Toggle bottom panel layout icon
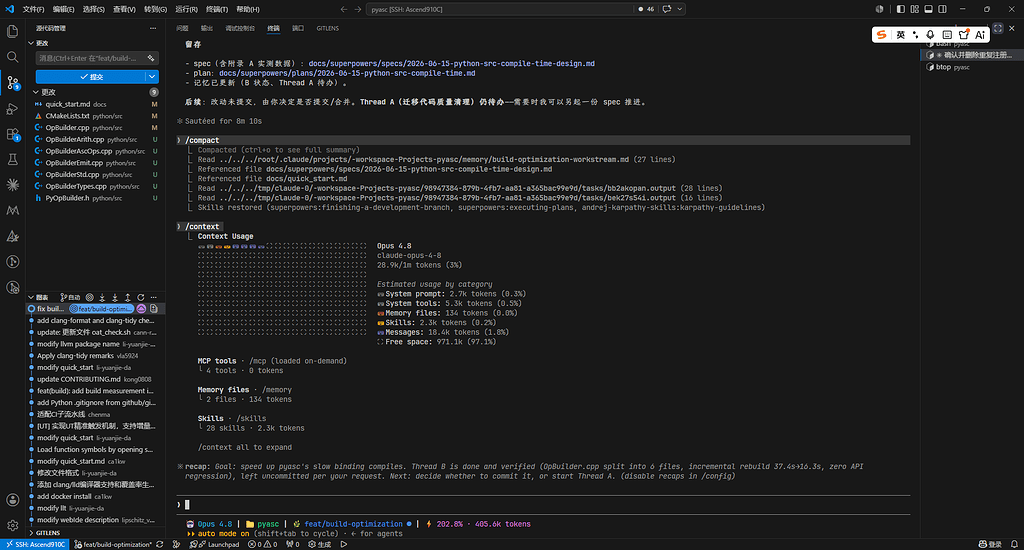1024x550 pixels. point(928,9)
